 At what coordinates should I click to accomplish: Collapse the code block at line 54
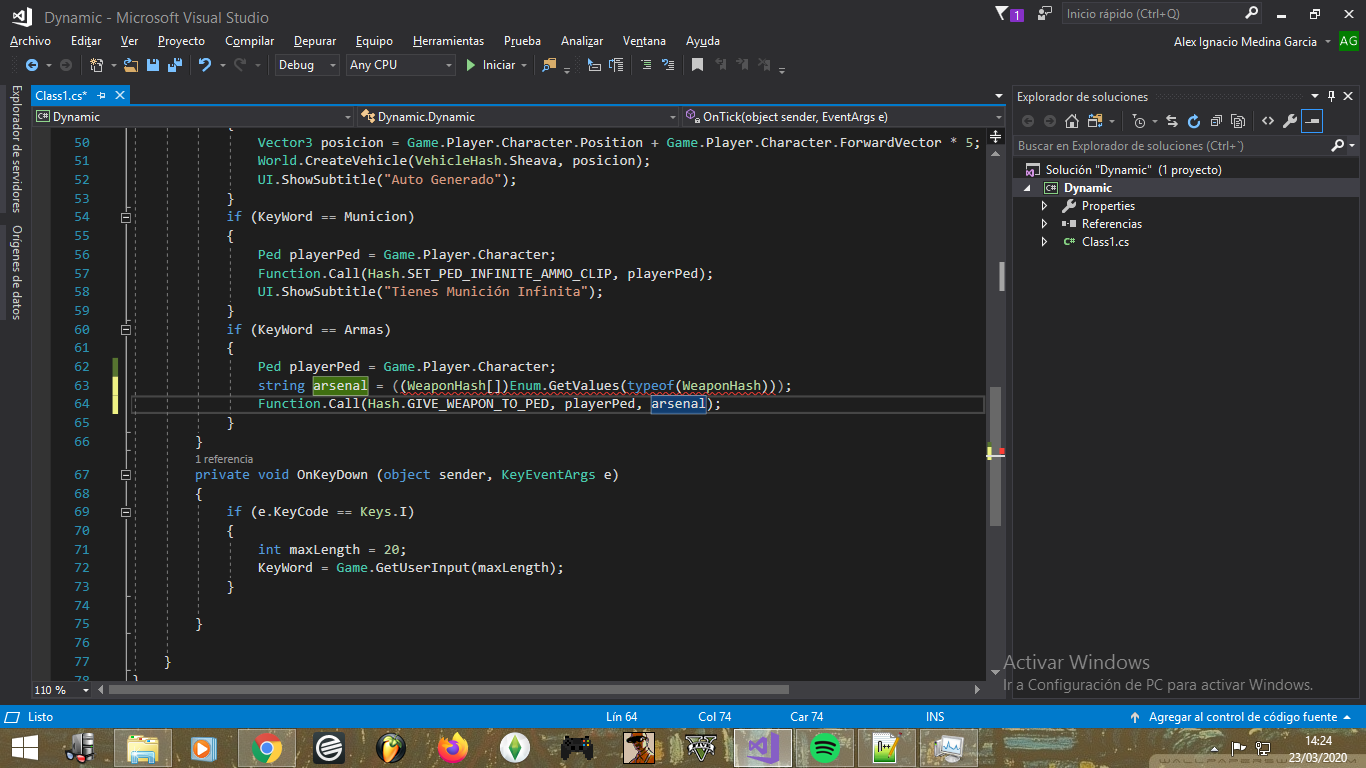point(125,217)
